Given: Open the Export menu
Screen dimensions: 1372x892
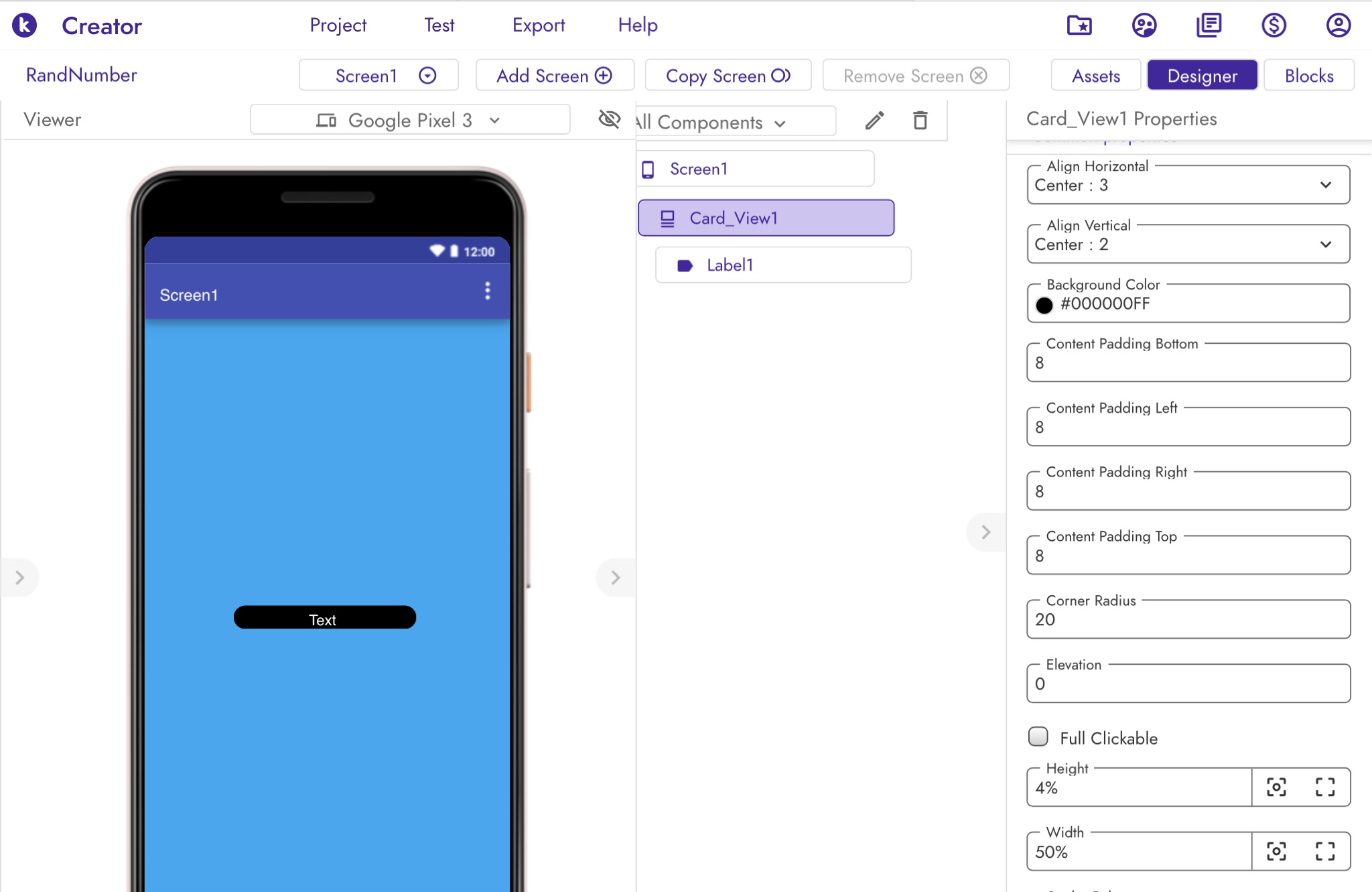Looking at the screenshot, I should tap(539, 25).
